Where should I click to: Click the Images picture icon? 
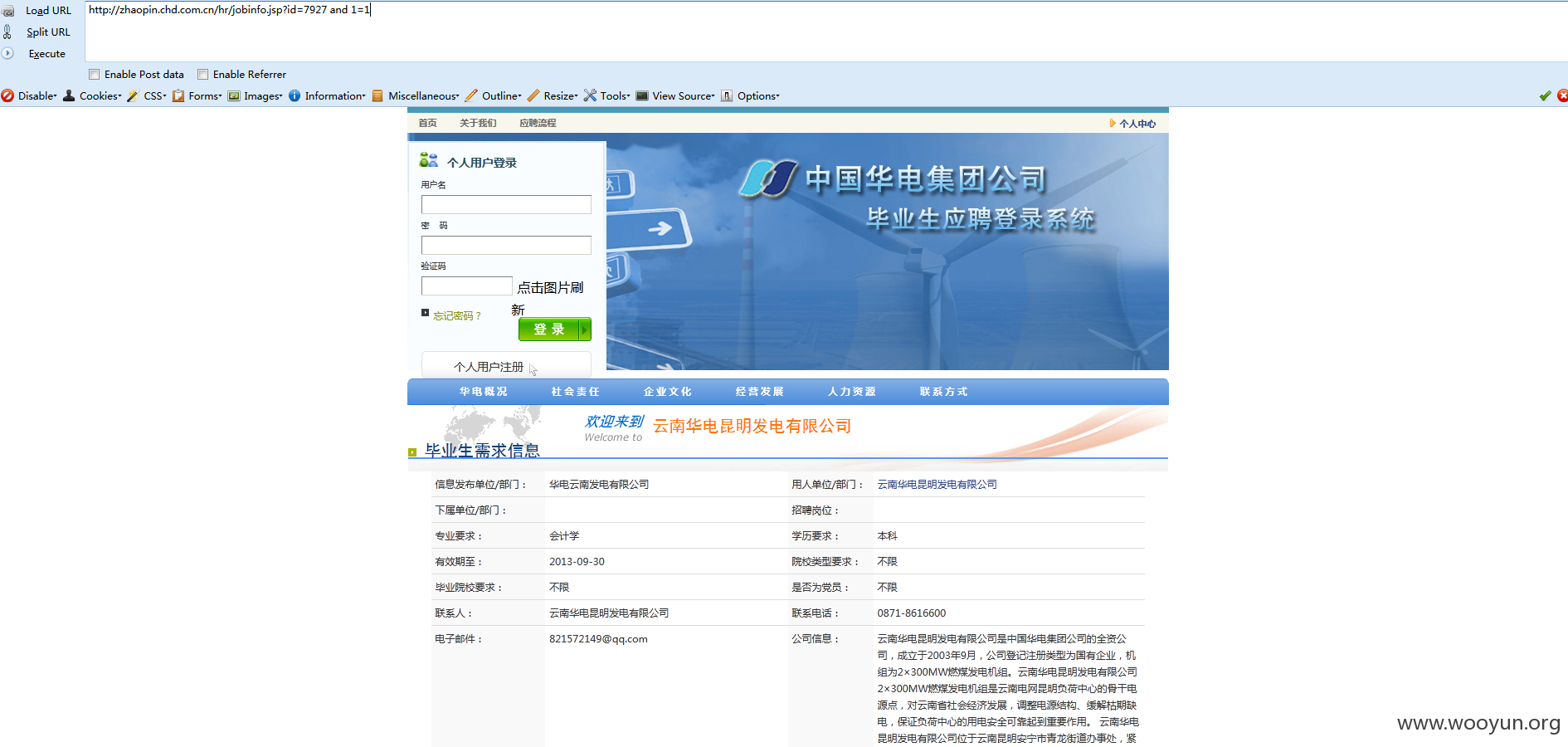point(234,95)
